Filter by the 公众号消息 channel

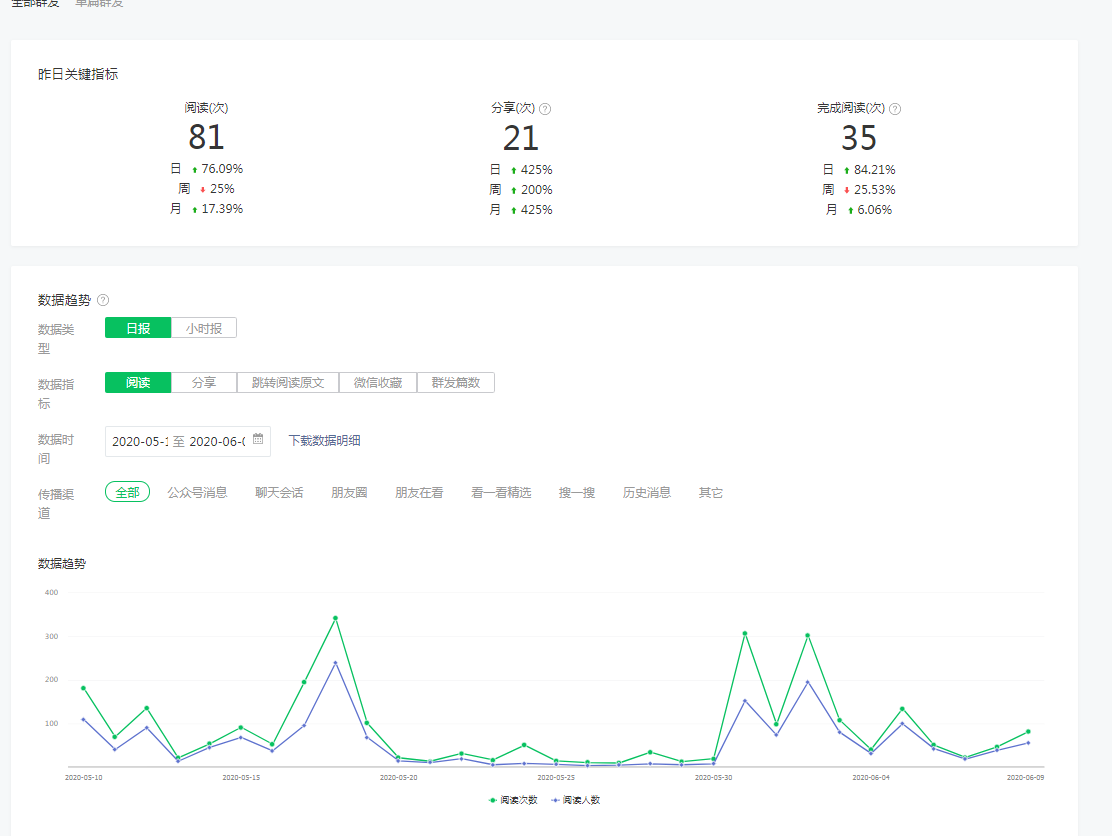click(x=197, y=493)
